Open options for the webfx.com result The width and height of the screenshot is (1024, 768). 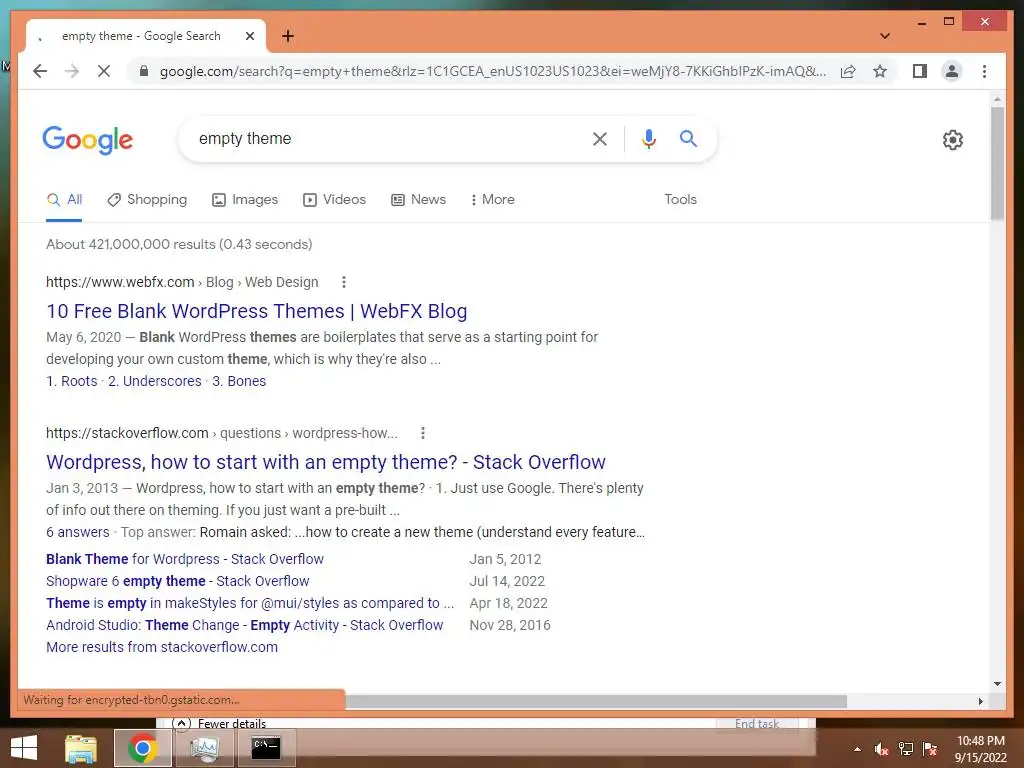[344, 282]
